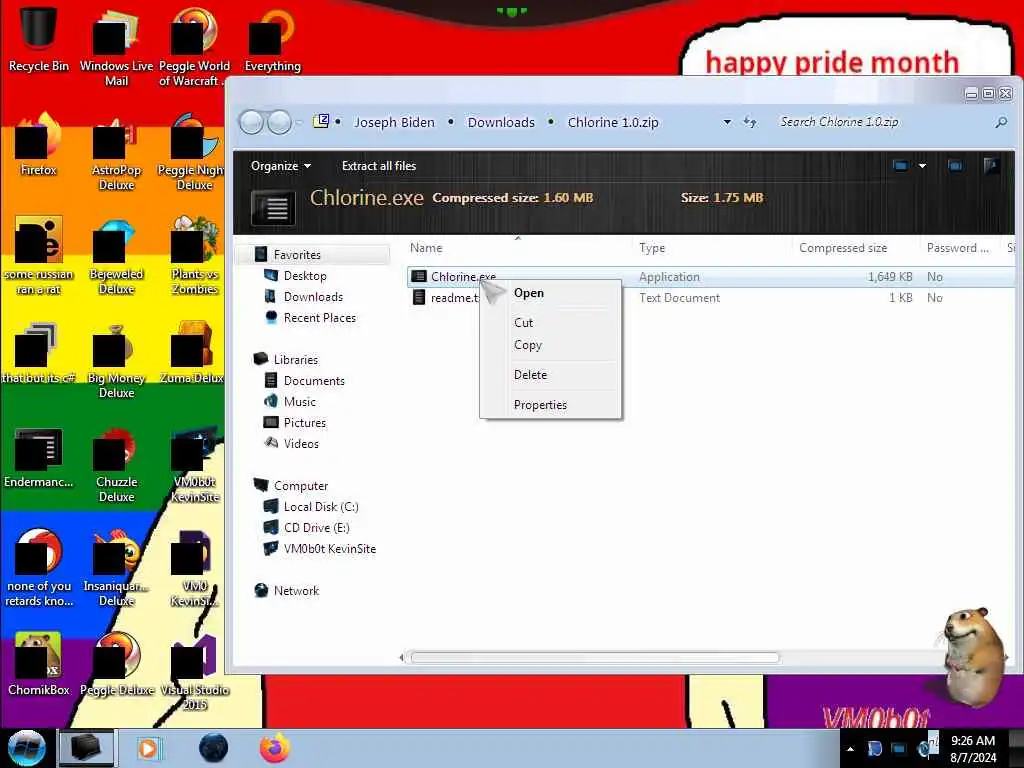Click the taskbar clock showing 9:26 AM
Image resolution: width=1024 pixels, height=768 pixels.
point(973,749)
